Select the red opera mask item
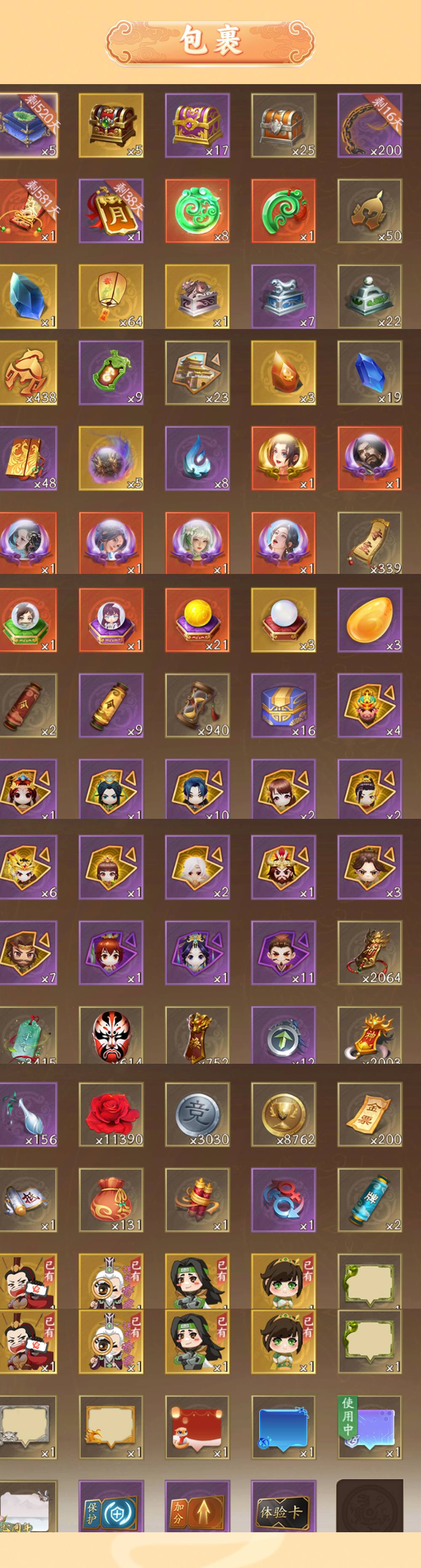 coord(111,1035)
